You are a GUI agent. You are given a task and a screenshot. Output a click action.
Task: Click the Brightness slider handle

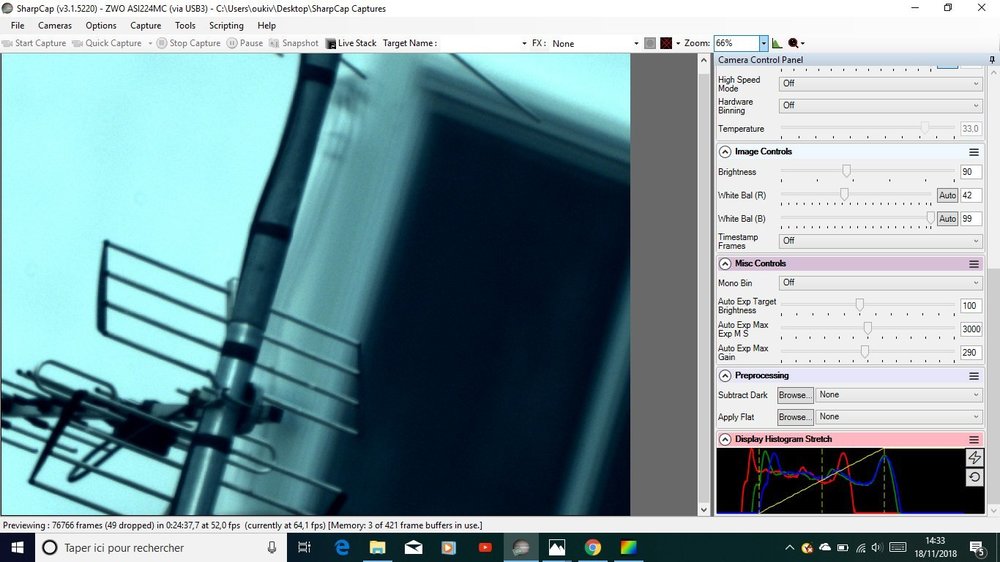(846, 170)
